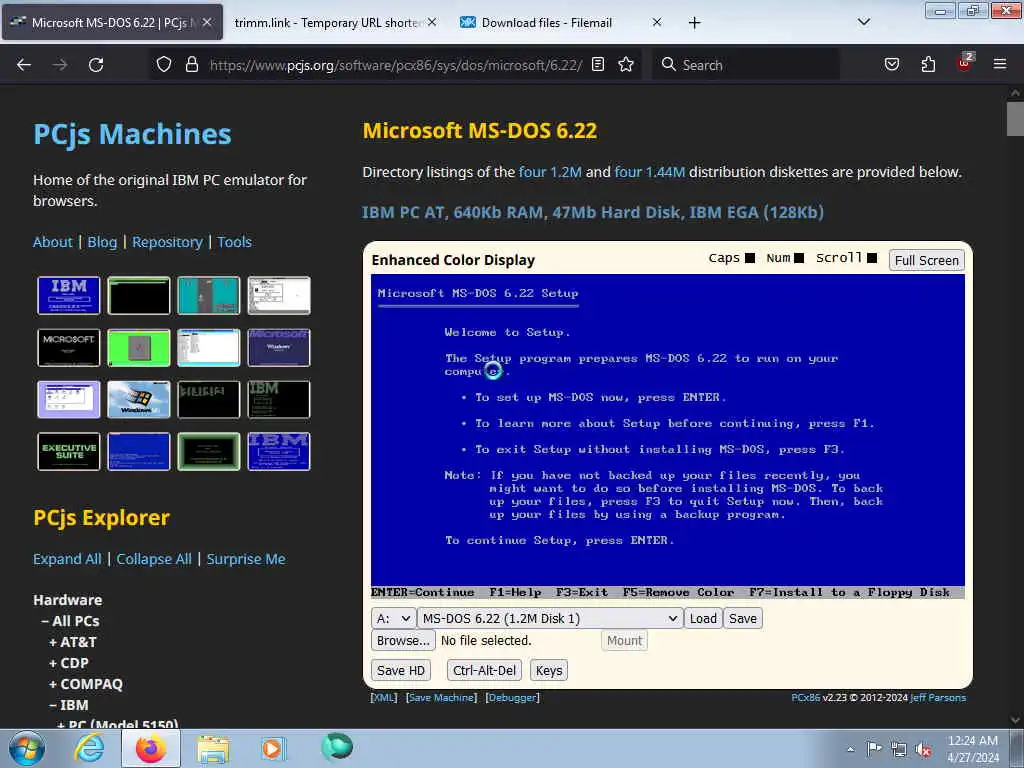Screen dimensions: 1024x768
Task: Click the Search box in toolbar
Action: tap(746, 65)
